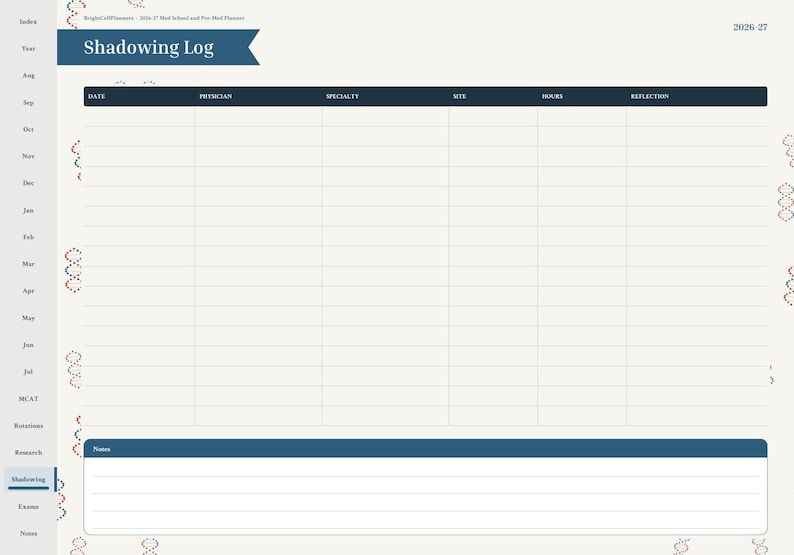
Task: Click first row cell under DATE
Action: [139, 116]
